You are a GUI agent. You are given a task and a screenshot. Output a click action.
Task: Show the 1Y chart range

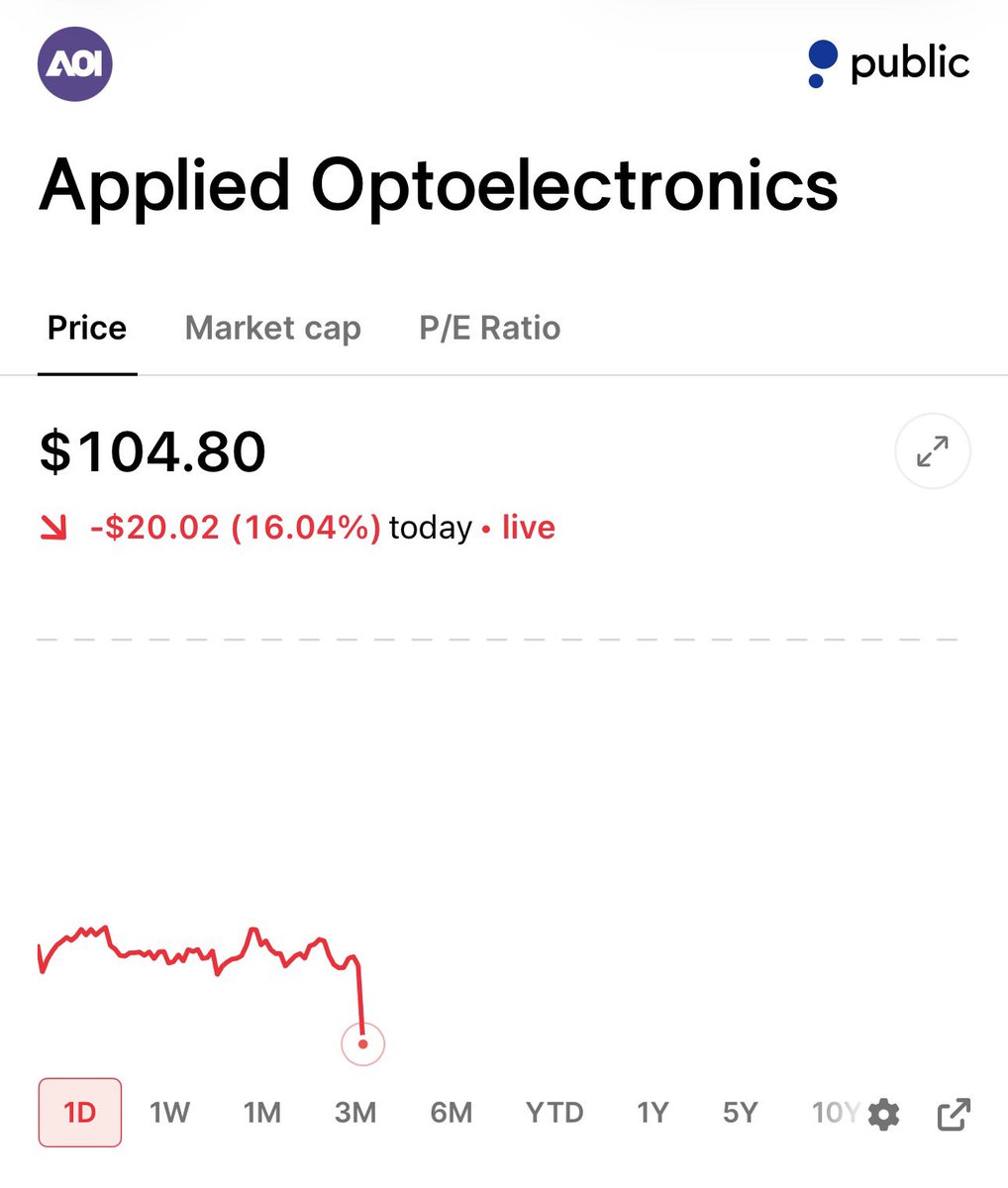tap(654, 1113)
